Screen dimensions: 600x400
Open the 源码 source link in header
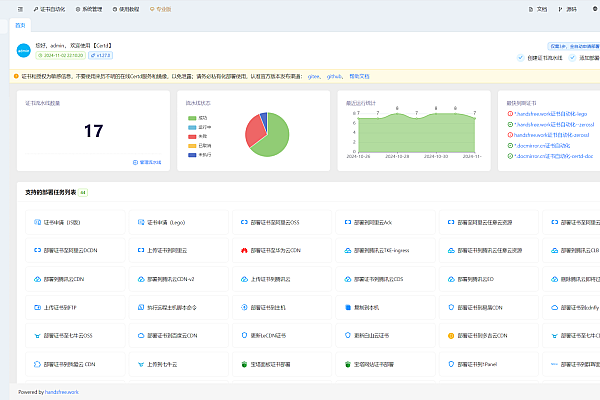coord(567,9)
